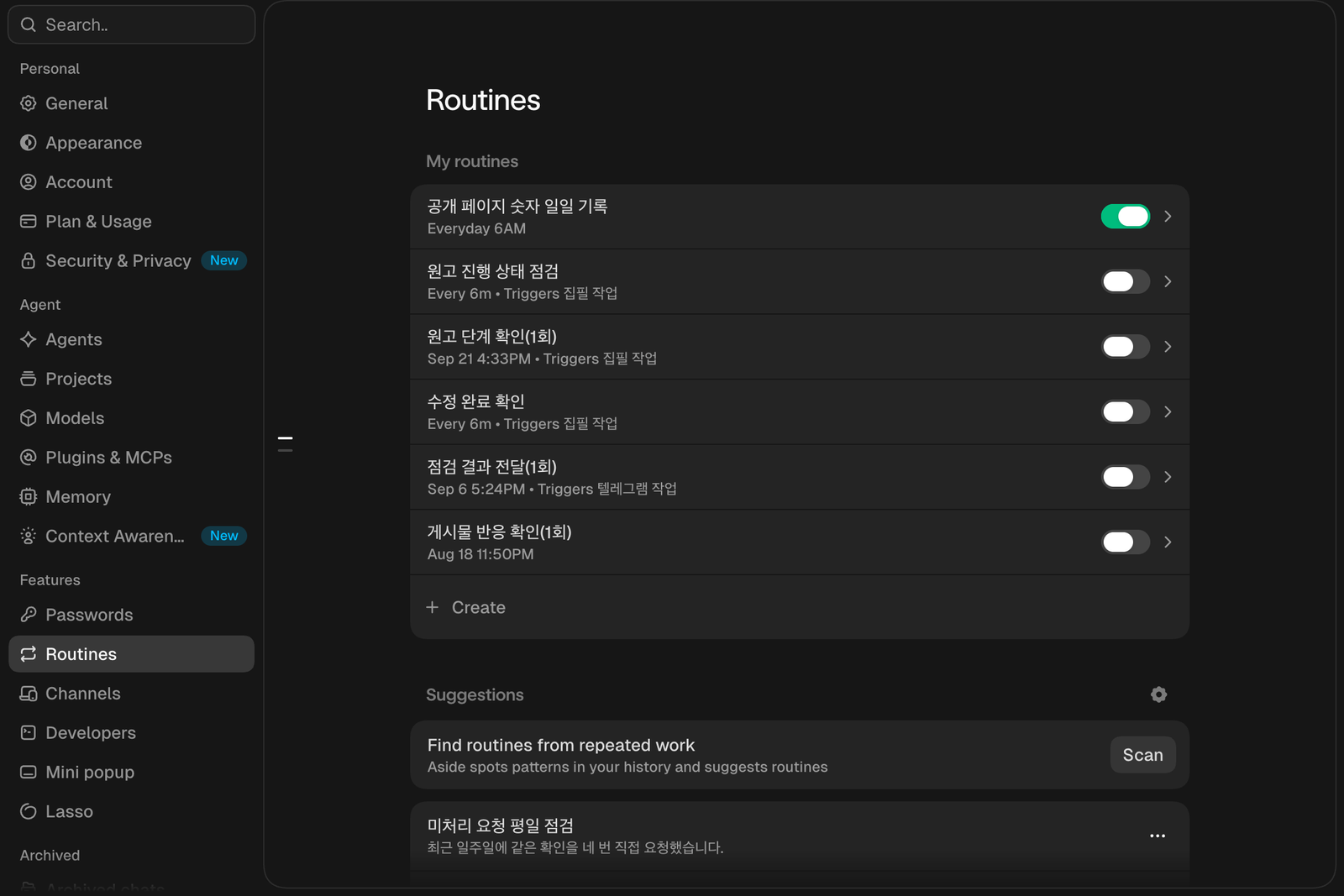This screenshot has height=896, width=1344.
Task: Expand the 점검 결과 전달(1회) row chevron
Action: [1168, 477]
